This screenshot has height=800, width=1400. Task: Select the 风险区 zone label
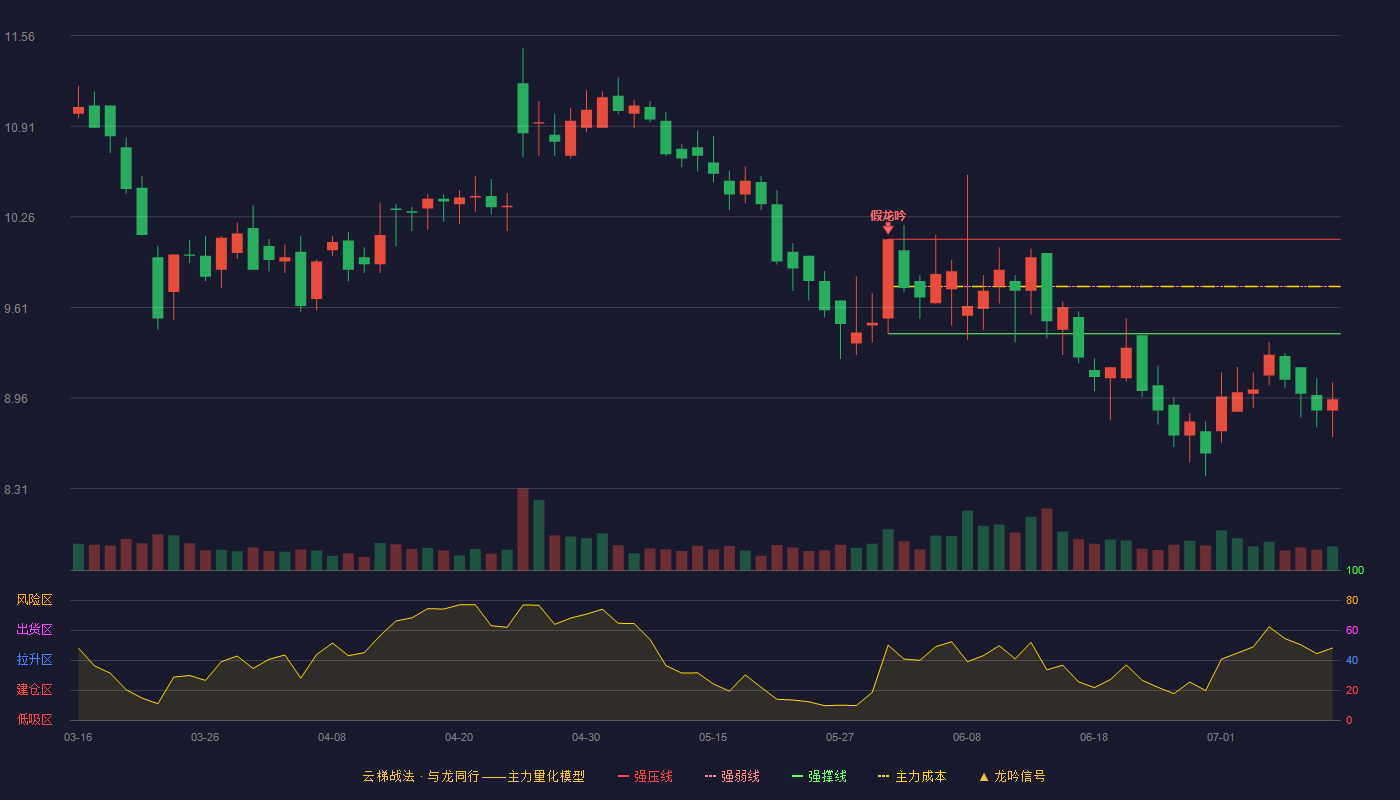pyautogui.click(x=34, y=600)
